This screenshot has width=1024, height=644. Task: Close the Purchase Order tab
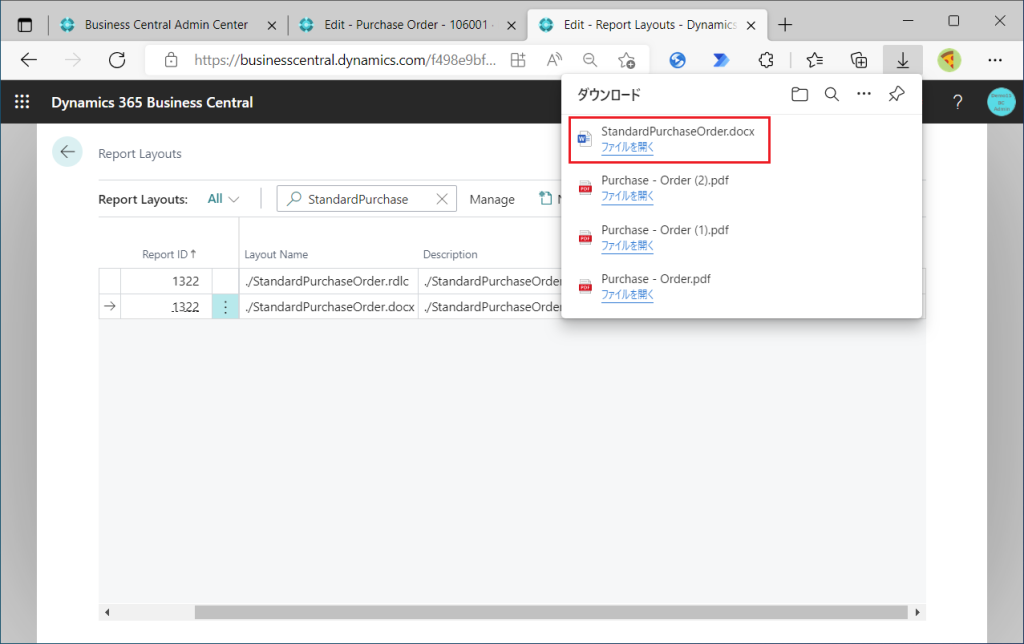pyautogui.click(x=511, y=25)
